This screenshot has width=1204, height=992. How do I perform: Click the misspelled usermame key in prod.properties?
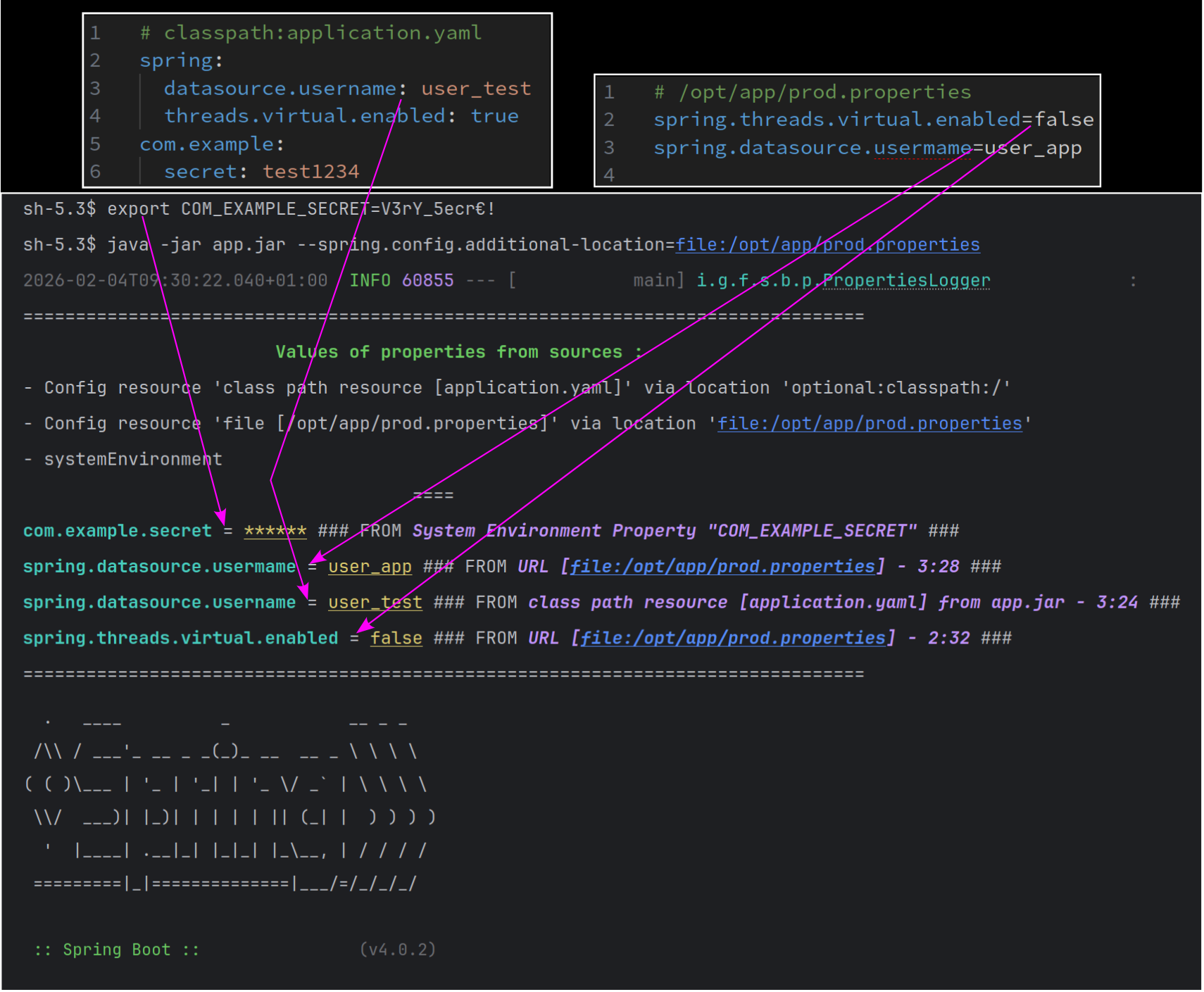click(922, 148)
